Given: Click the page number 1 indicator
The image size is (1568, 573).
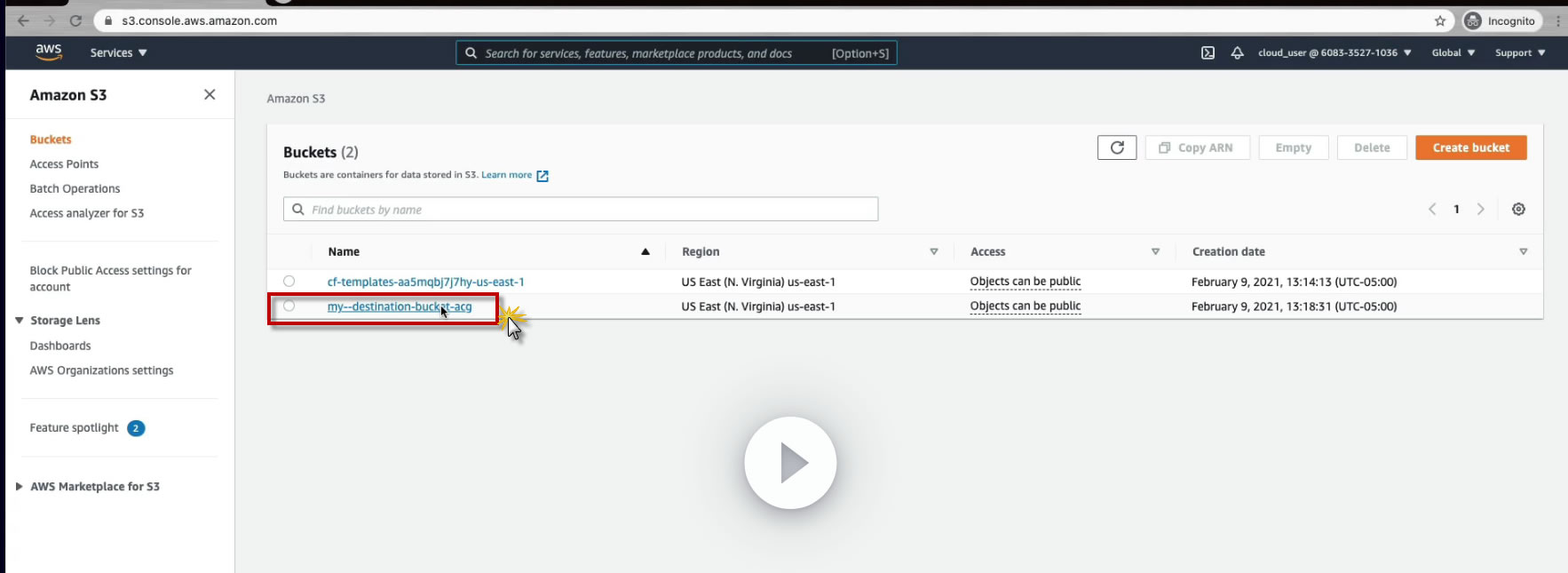Looking at the screenshot, I should (1456, 209).
